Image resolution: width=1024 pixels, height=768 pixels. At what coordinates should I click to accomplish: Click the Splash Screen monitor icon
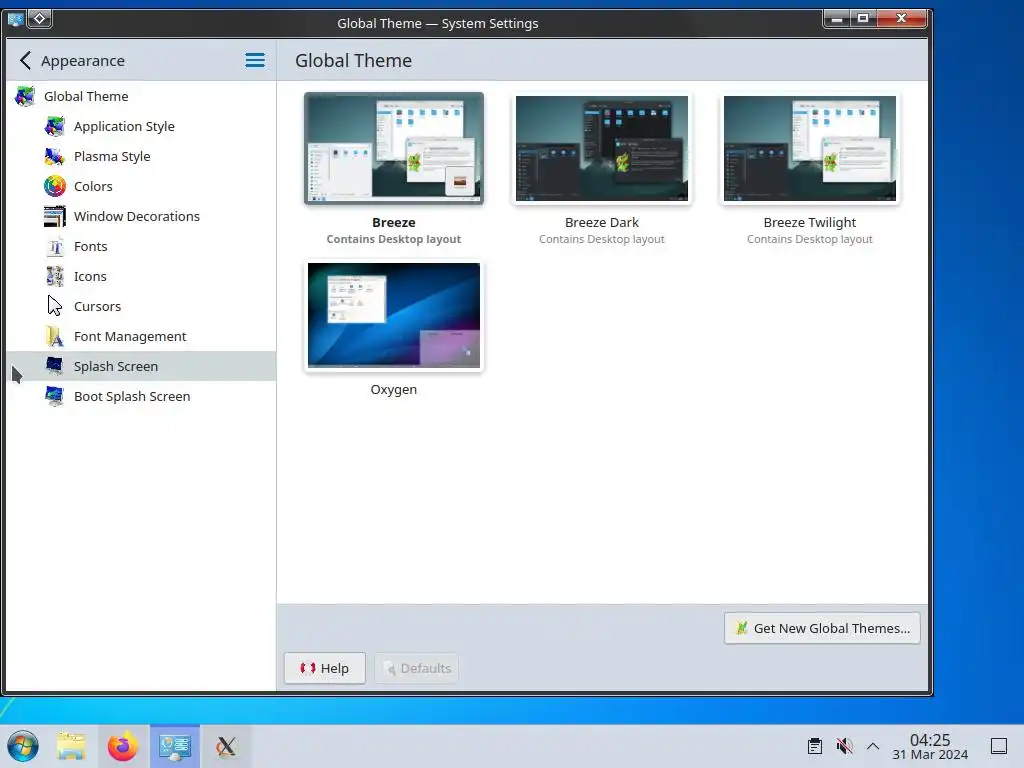55,366
